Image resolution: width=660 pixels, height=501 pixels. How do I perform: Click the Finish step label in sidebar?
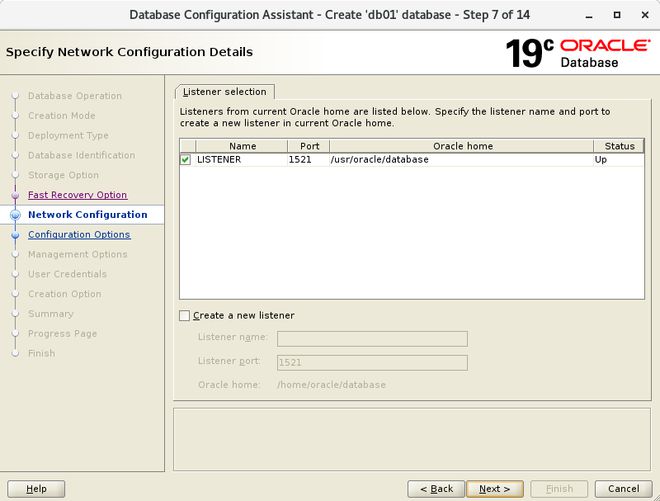coord(41,353)
